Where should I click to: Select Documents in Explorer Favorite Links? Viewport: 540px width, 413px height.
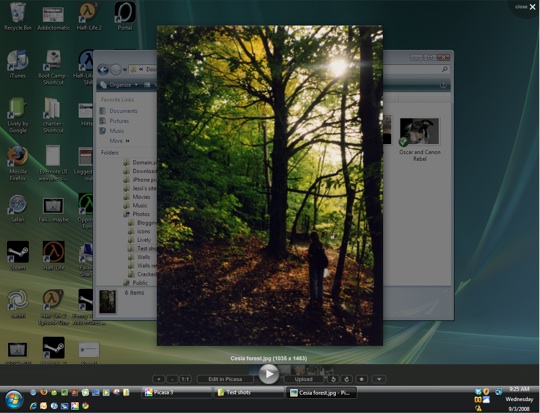[119, 111]
